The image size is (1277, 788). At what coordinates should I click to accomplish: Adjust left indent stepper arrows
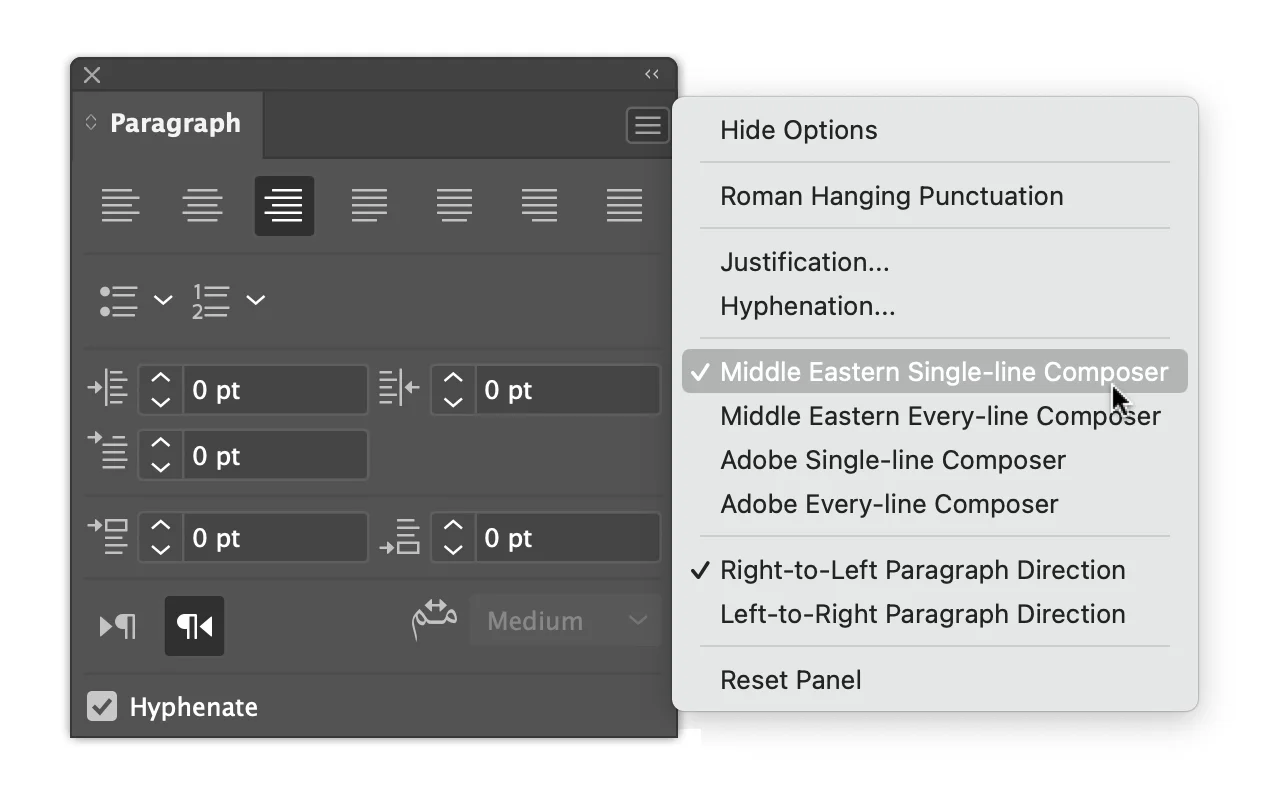coord(161,390)
